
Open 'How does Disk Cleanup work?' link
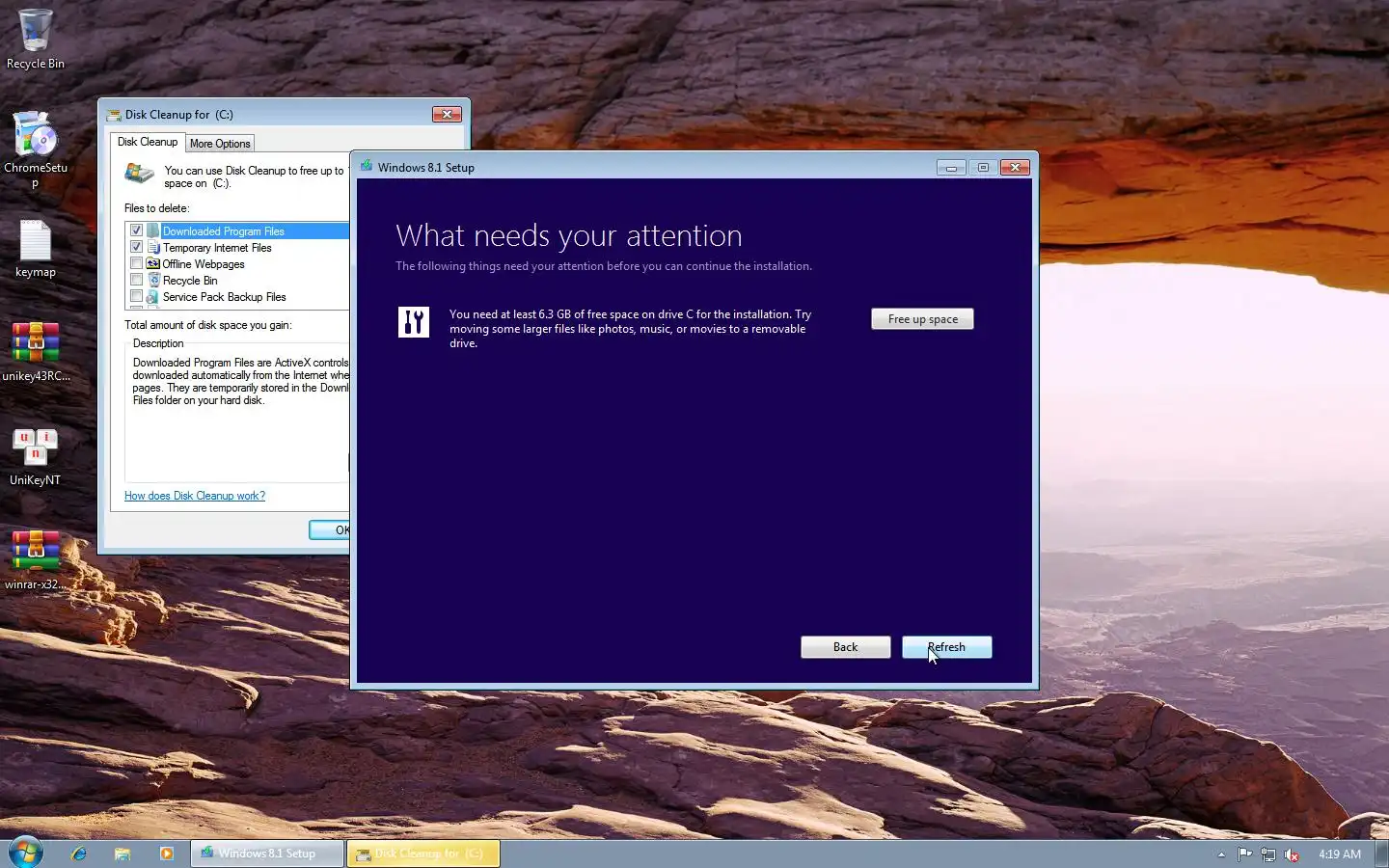point(195,496)
